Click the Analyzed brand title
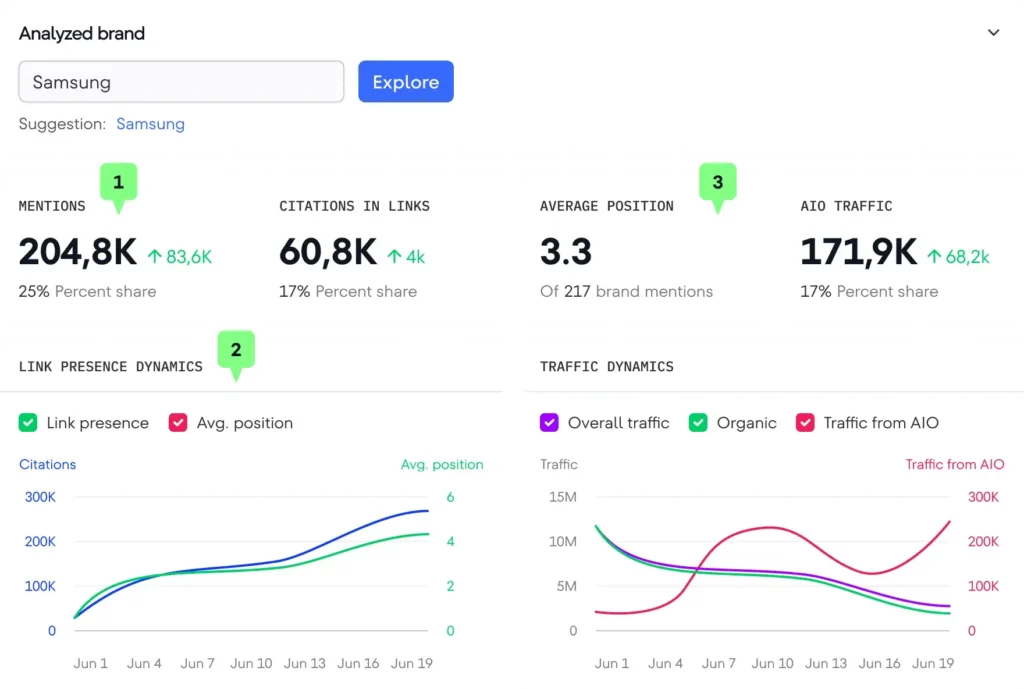The height and width of the screenshot is (689, 1024). tap(82, 33)
